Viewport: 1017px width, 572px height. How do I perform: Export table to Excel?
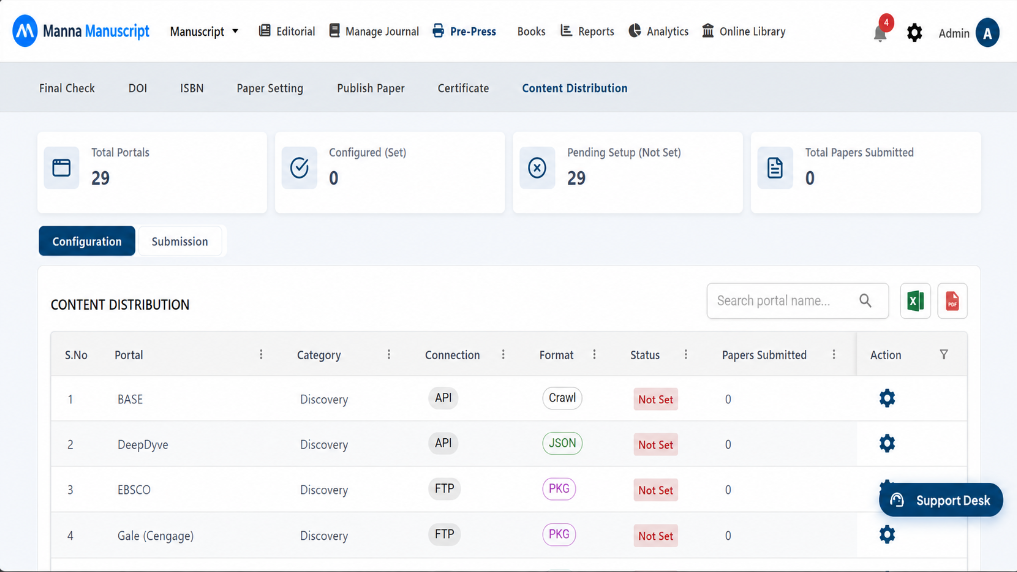915,301
